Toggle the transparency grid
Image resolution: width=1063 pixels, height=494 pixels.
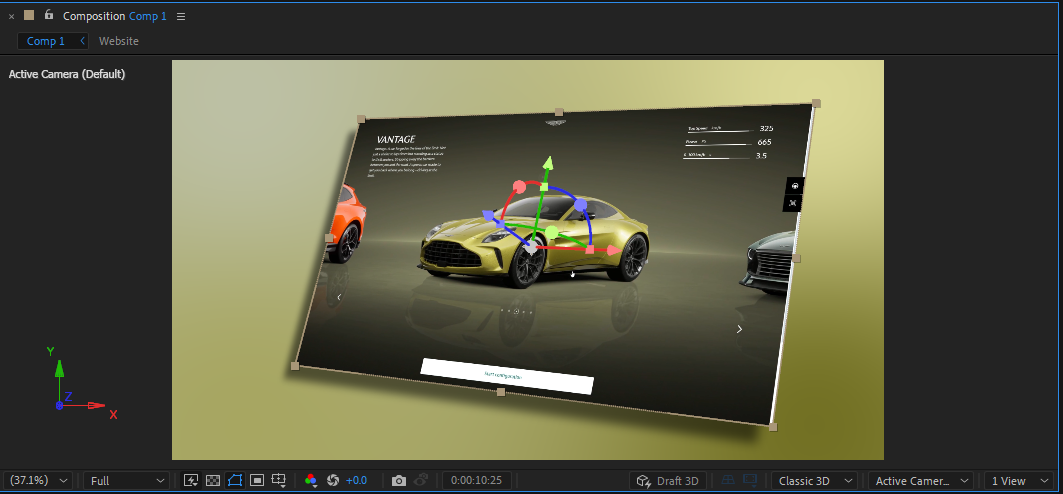[212, 481]
